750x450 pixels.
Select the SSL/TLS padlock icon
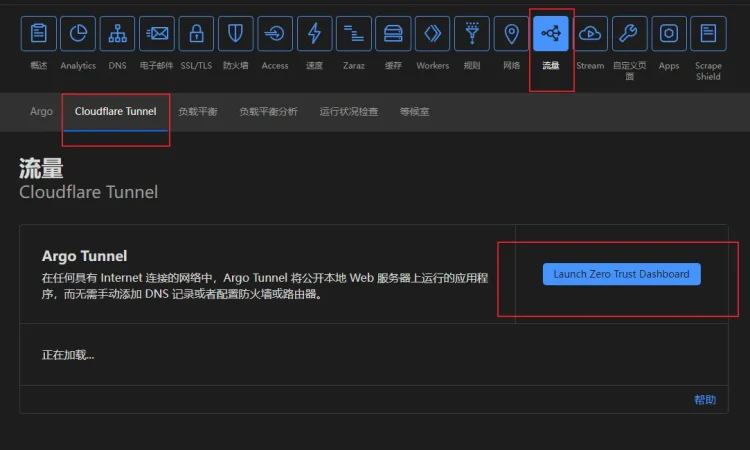(x=196, y=33)
